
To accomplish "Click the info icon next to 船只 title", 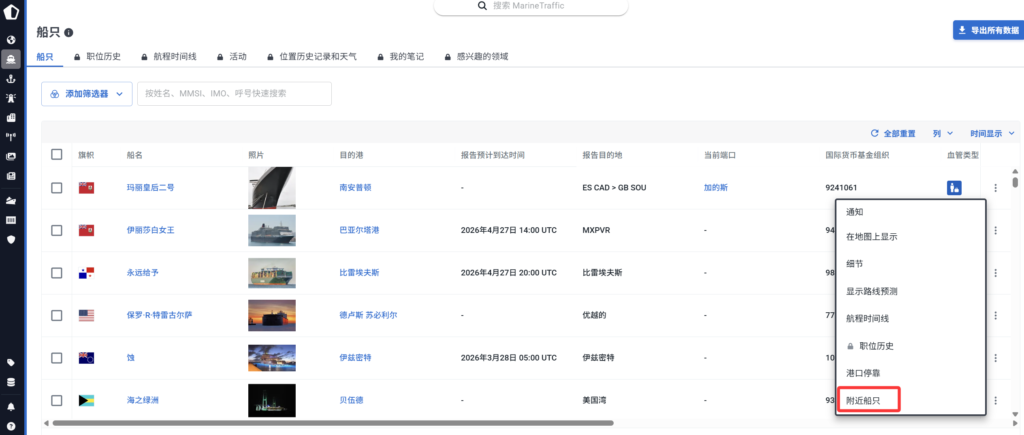I will click(69, 33).
